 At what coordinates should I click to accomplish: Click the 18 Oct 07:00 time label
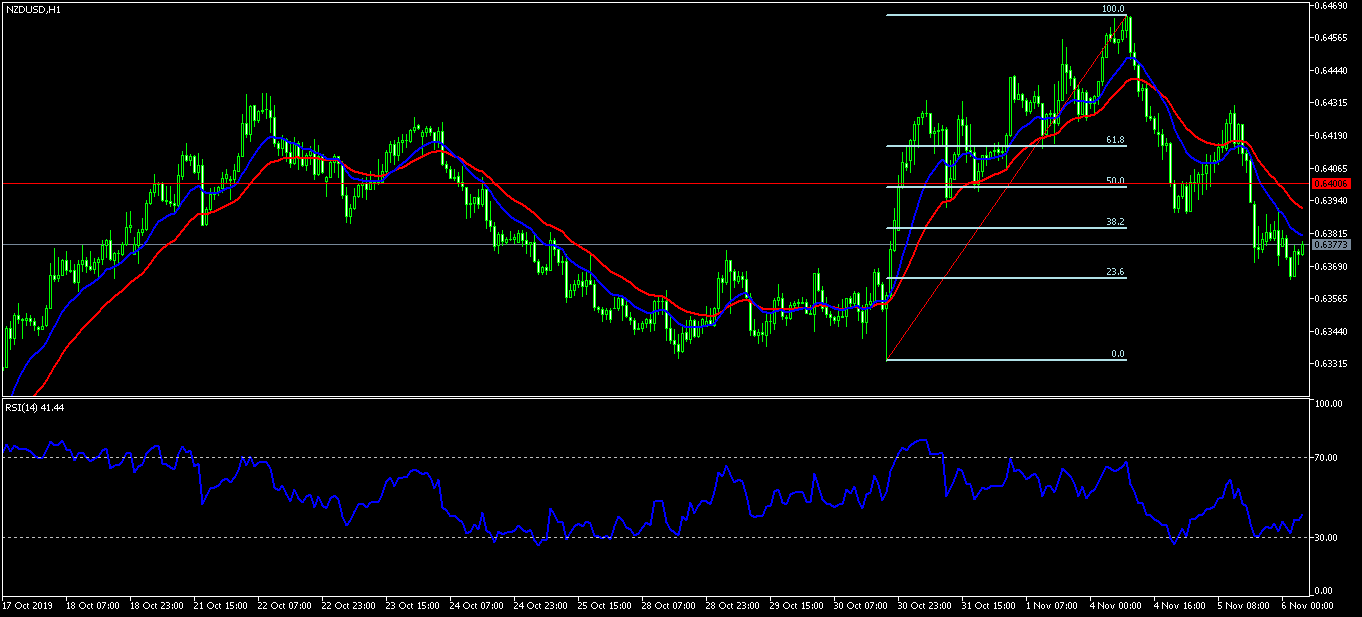92,606
